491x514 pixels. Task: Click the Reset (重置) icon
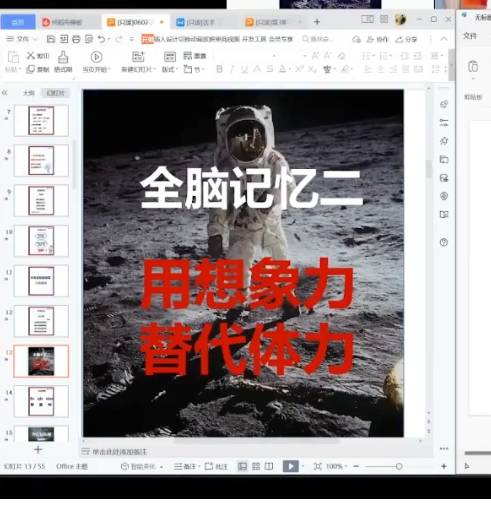[188, 56]
